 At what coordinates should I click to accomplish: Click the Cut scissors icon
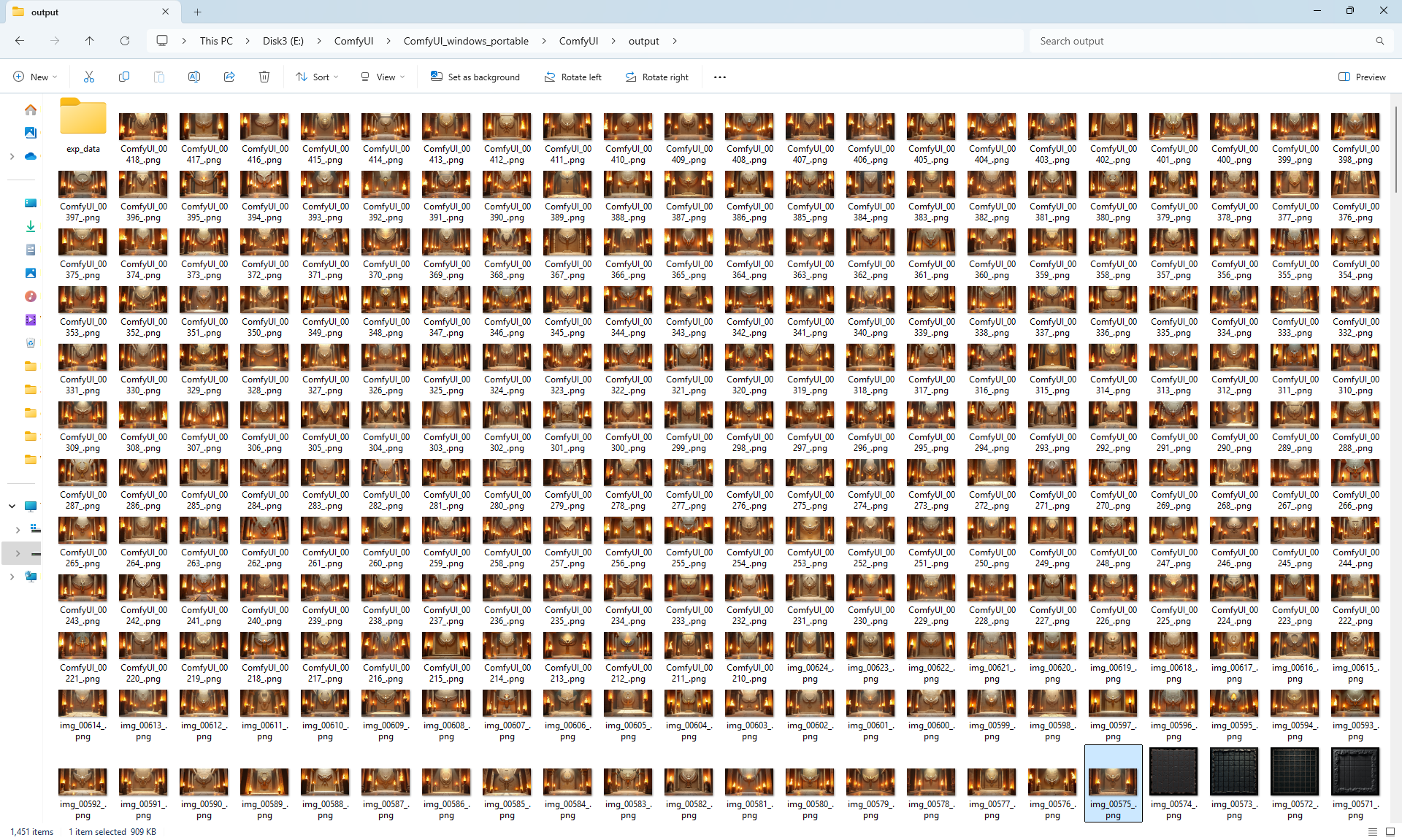pos(89,77)
